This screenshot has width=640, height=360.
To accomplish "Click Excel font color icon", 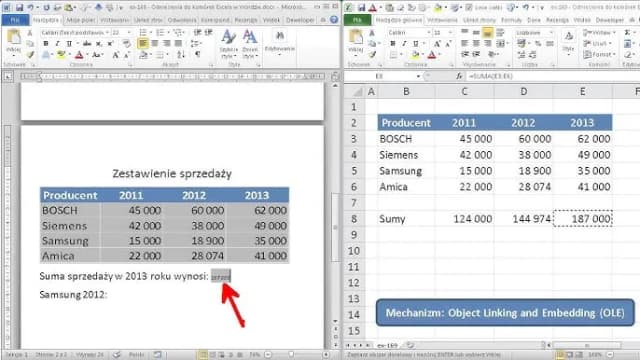I will point(432,54).
